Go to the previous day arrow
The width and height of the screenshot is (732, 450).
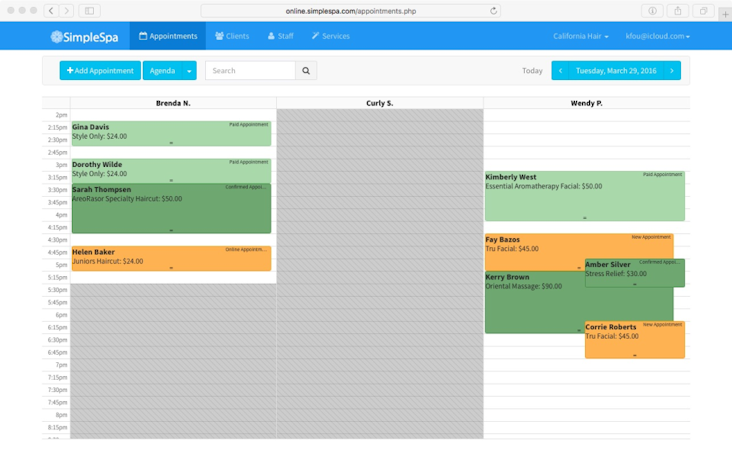click(560, 70)
